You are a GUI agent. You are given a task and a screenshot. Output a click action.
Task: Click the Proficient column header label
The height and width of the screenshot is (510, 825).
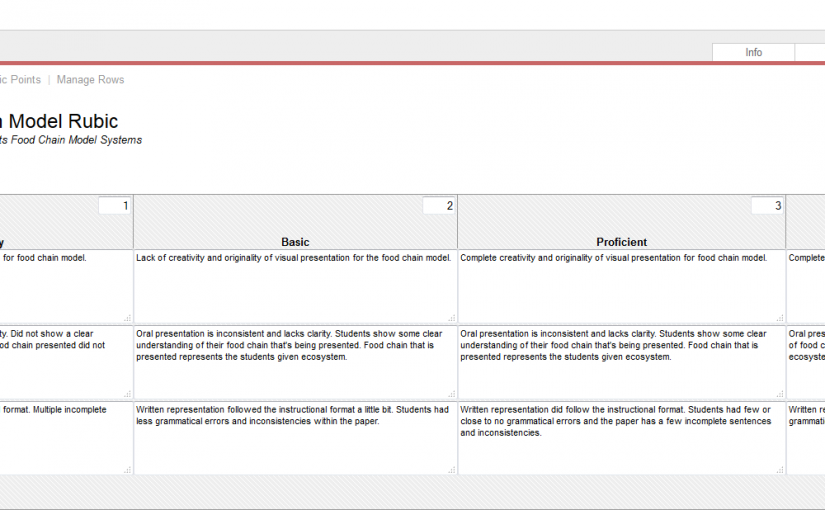pos(621,242)
